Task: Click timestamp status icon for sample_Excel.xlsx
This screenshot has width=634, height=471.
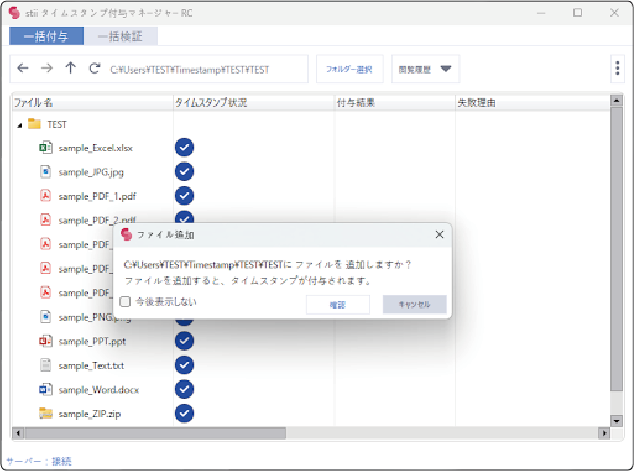Action: point(184,148)
